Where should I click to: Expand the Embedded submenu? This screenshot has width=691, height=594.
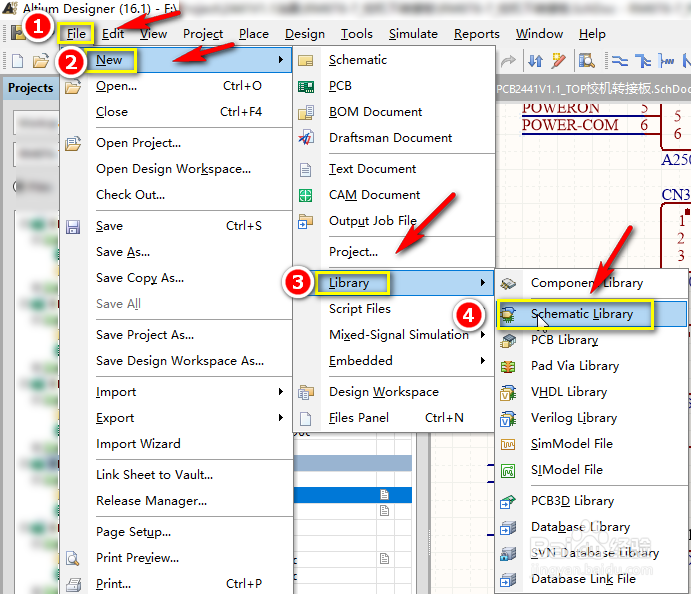click(483, 361)
